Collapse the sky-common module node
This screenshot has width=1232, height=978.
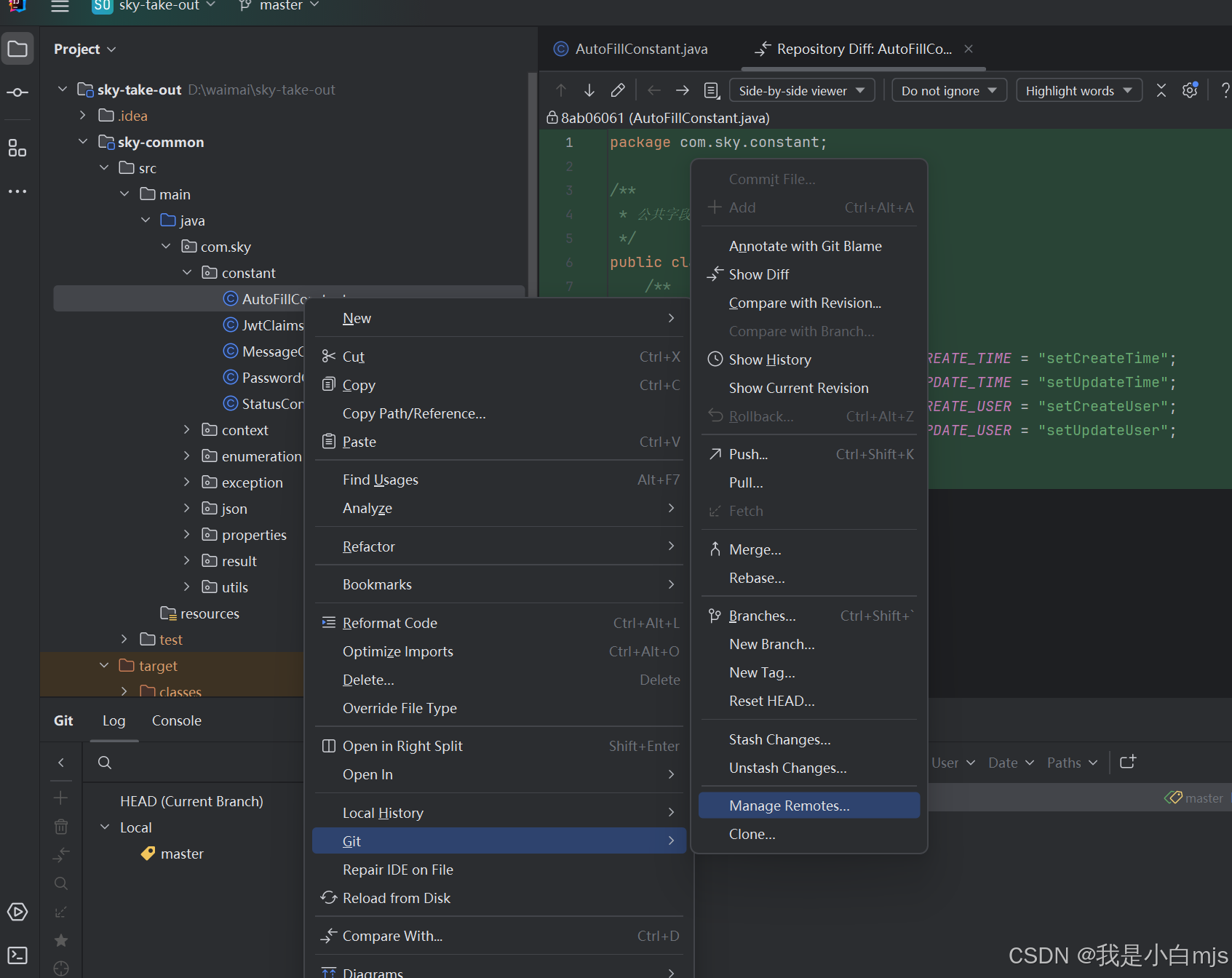point(83,141)
